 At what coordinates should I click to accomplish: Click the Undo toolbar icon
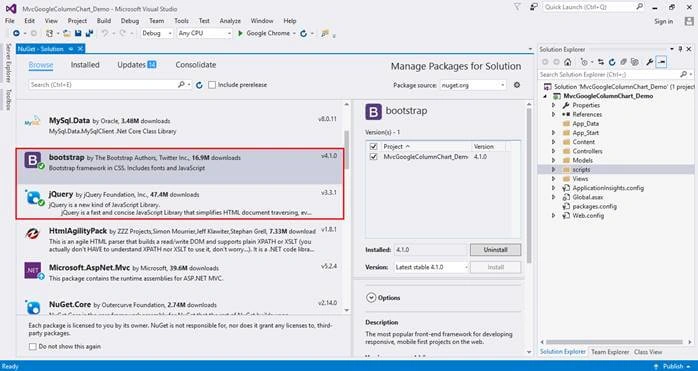click(x=105, y=33)
